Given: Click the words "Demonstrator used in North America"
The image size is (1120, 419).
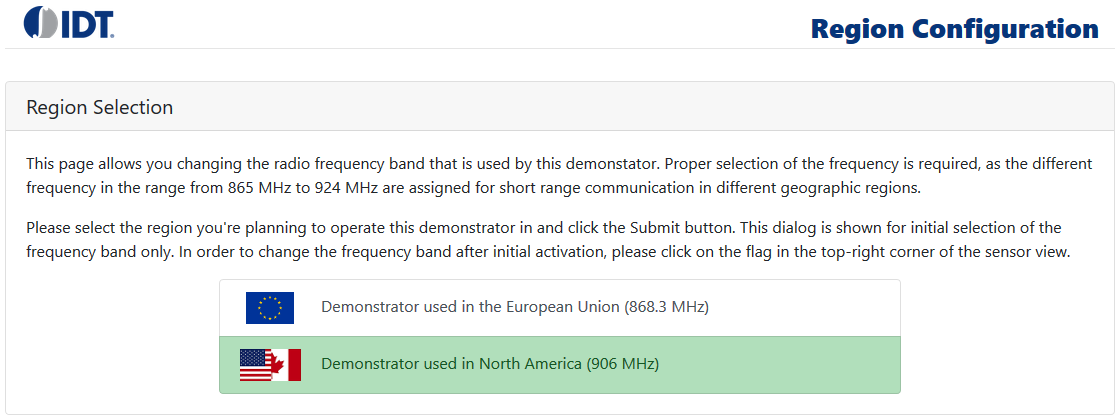Looking at the screenshot, I should [451, 364].
